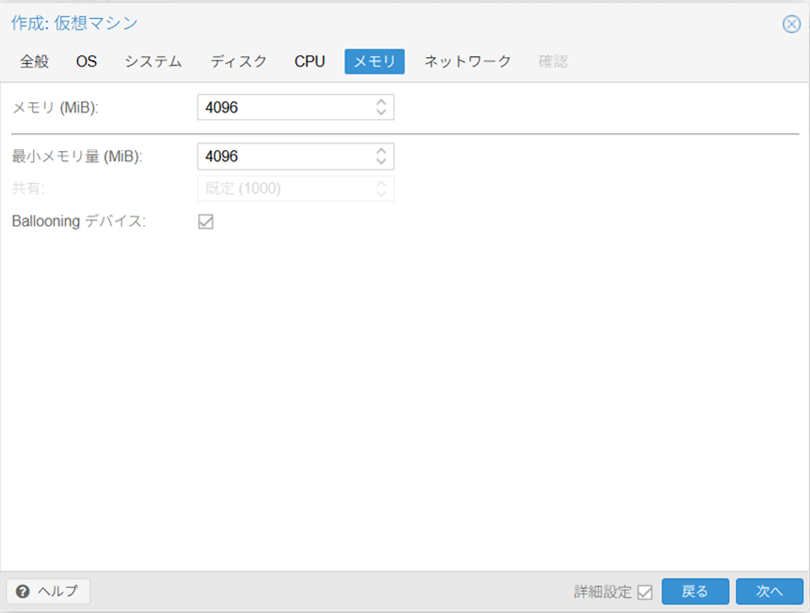
Task: Open the 全般 tab
Action: 34,61
